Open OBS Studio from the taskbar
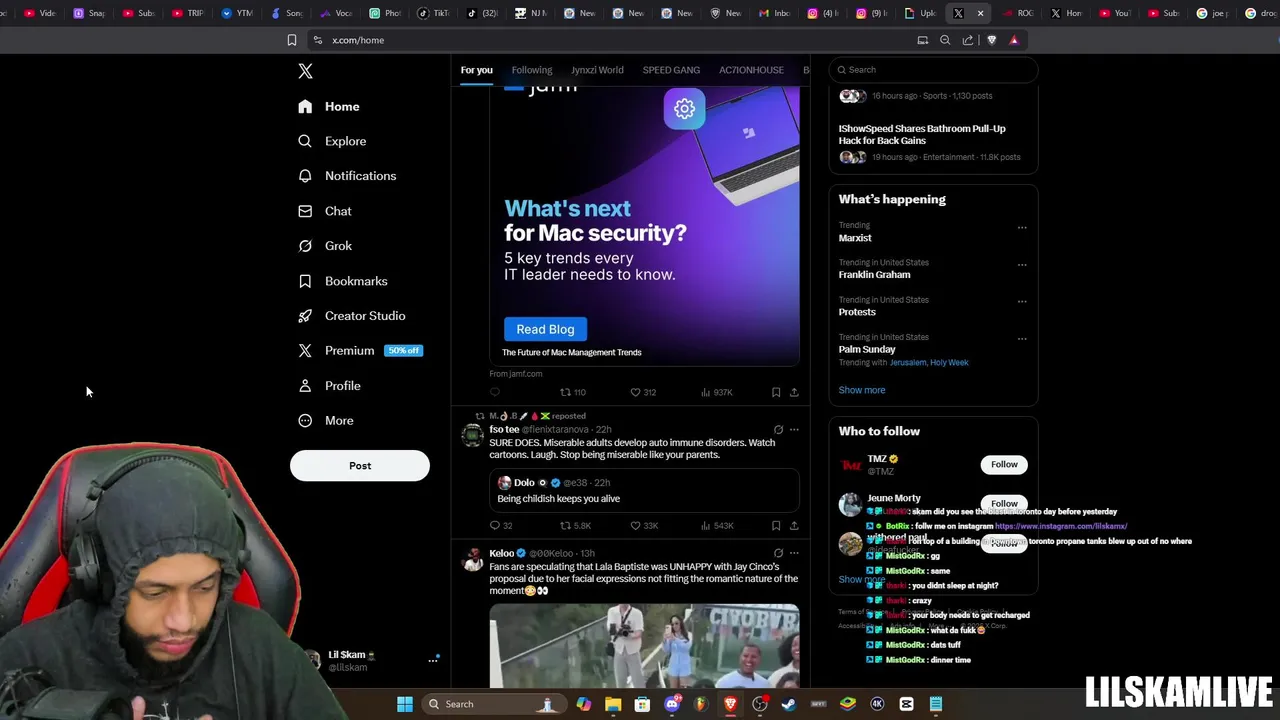The width and height of the screenshot is (1280, 720). [x=760, y=704]
